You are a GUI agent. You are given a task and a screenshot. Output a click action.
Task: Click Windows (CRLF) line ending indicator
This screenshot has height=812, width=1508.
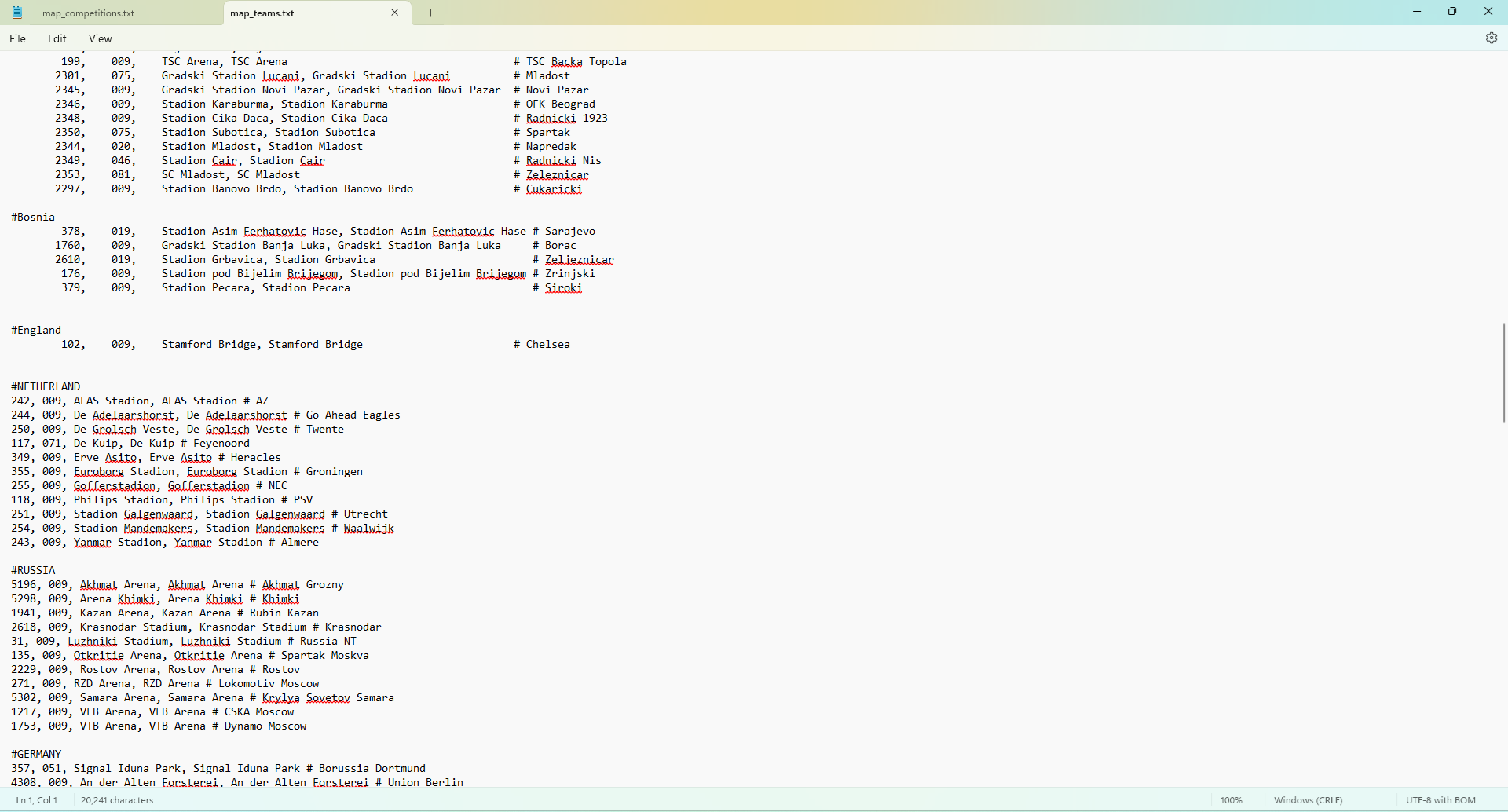pos(1308,800)
